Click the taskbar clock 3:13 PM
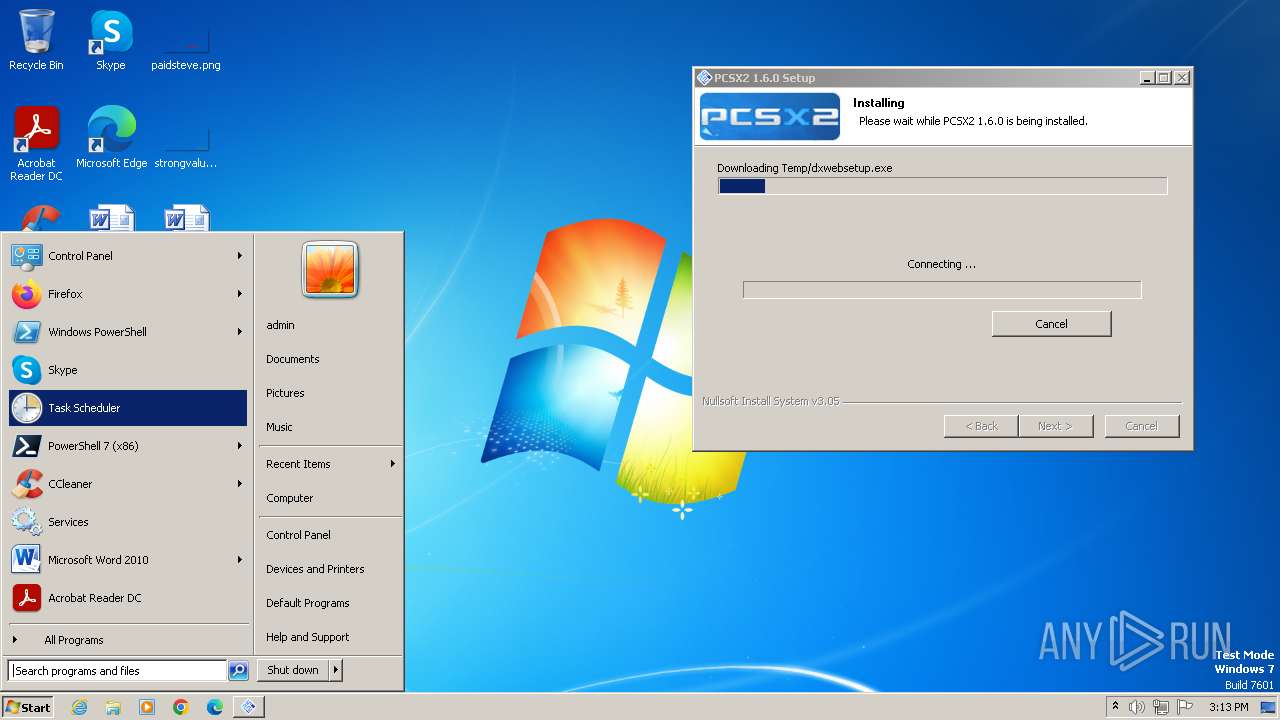This screenshot has width=1280, height=720. [x=1228, y=707]
